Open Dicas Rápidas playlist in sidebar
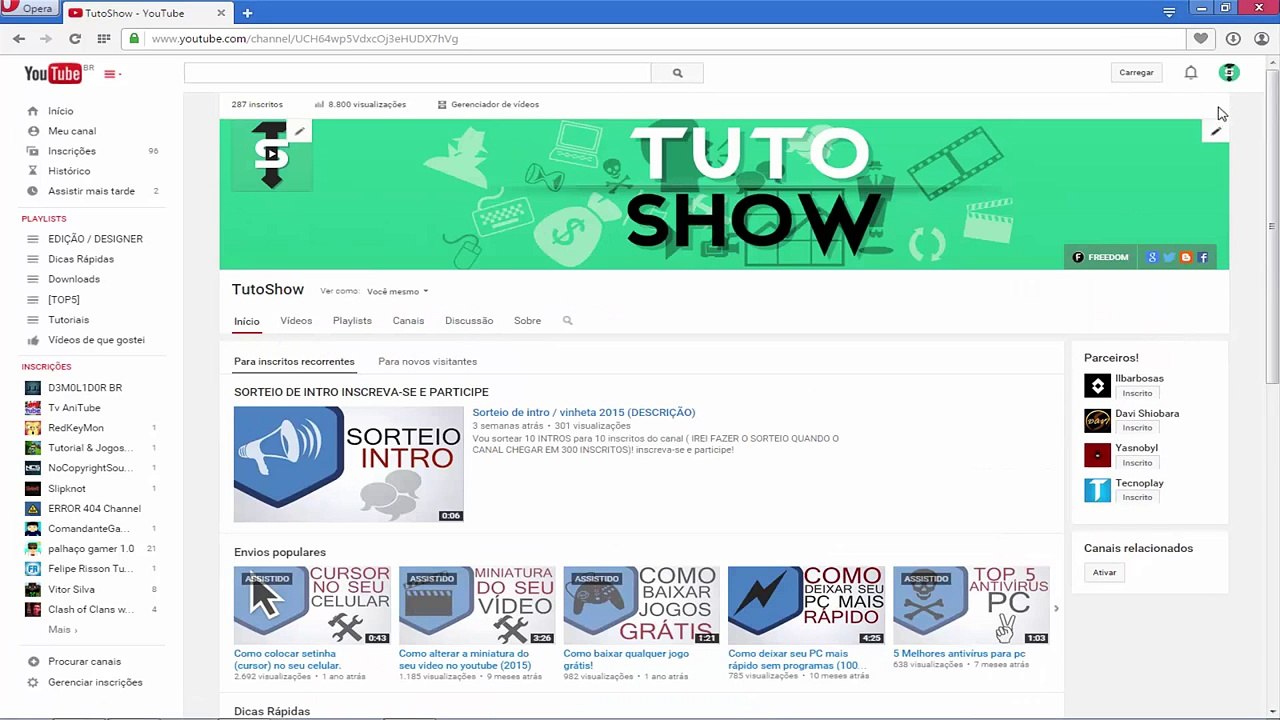 pyautogui.click(x=81, y=259)
